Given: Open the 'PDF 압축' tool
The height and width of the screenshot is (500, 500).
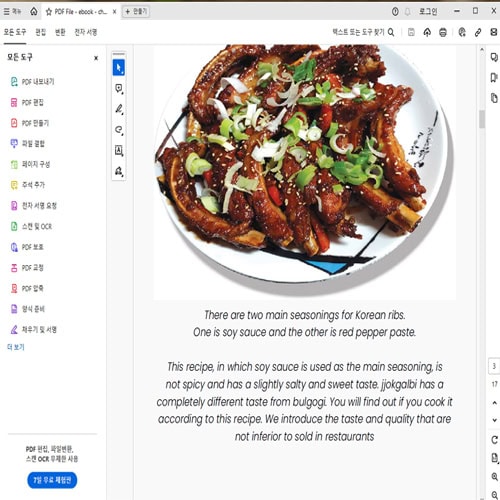Looking at the screenshot, I should 27,288.
